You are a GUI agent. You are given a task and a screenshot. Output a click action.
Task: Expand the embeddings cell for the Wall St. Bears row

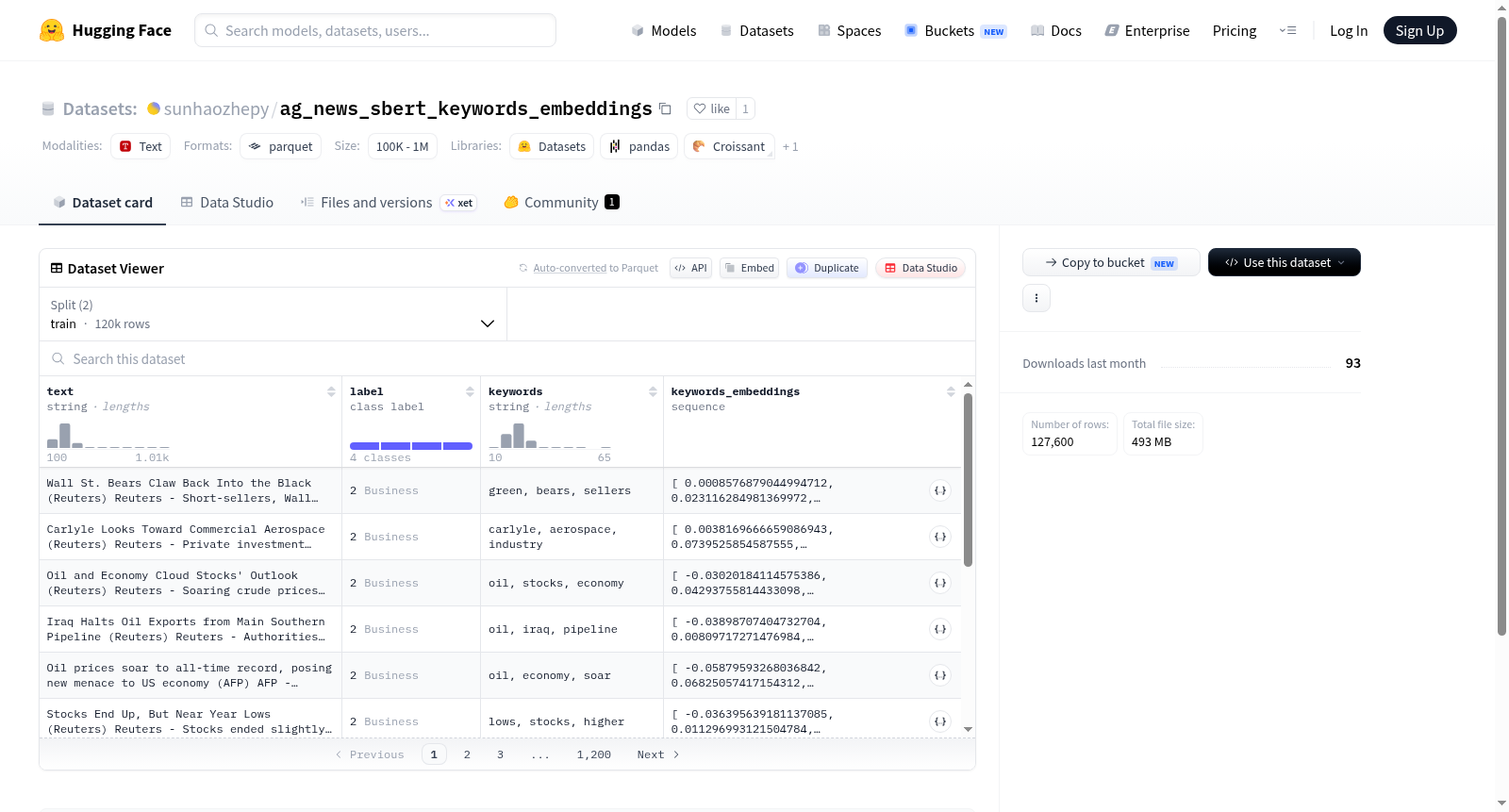[940, 490]
